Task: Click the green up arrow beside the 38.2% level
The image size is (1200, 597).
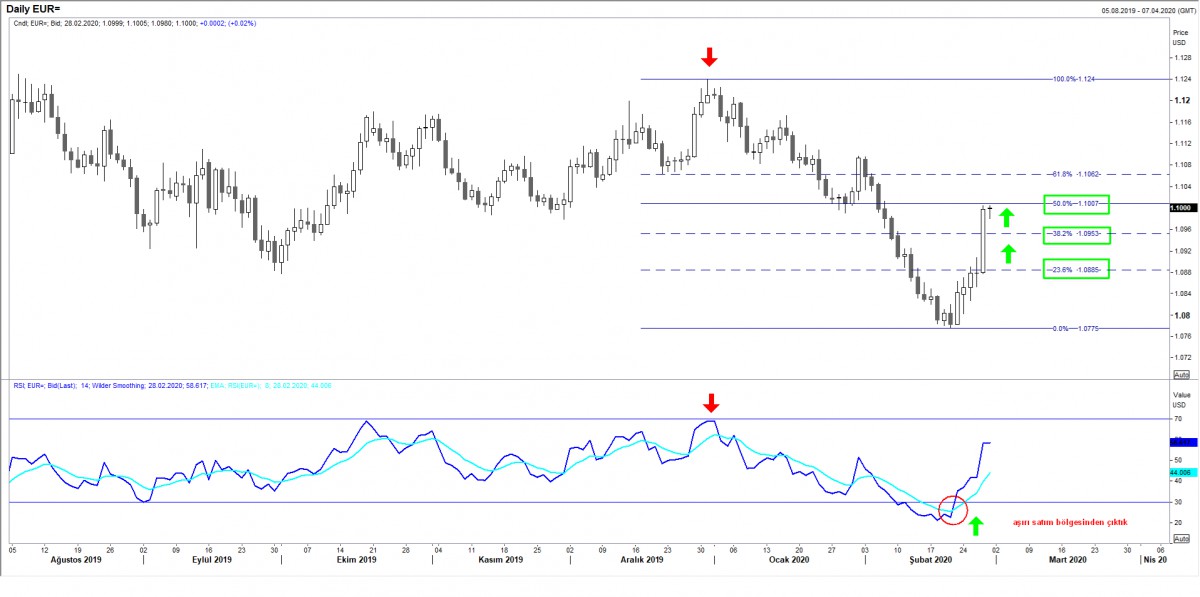Action: click(1007, 253)
